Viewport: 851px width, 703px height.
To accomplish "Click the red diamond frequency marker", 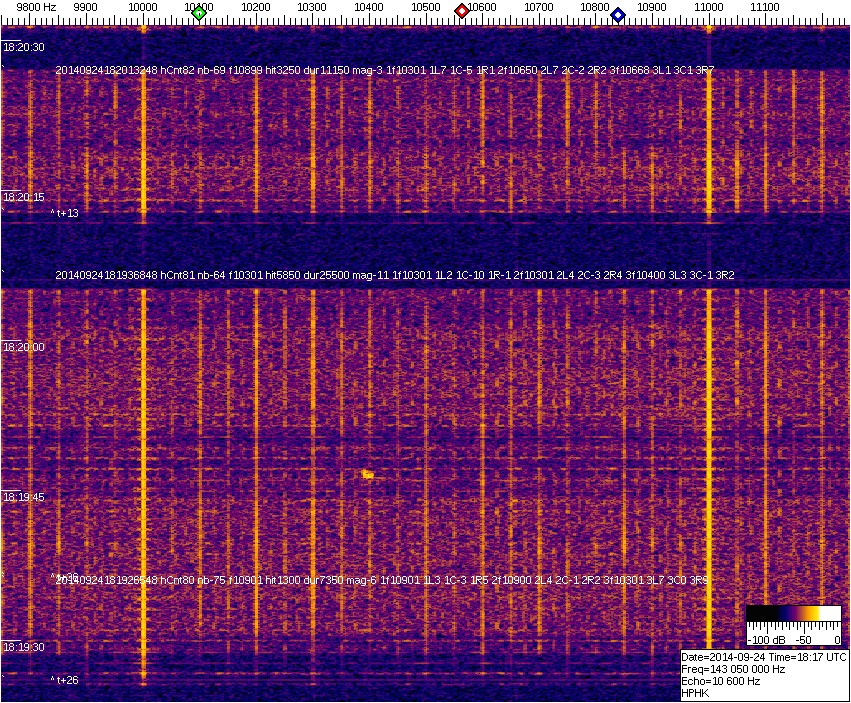I will click(x=462, y=11).
